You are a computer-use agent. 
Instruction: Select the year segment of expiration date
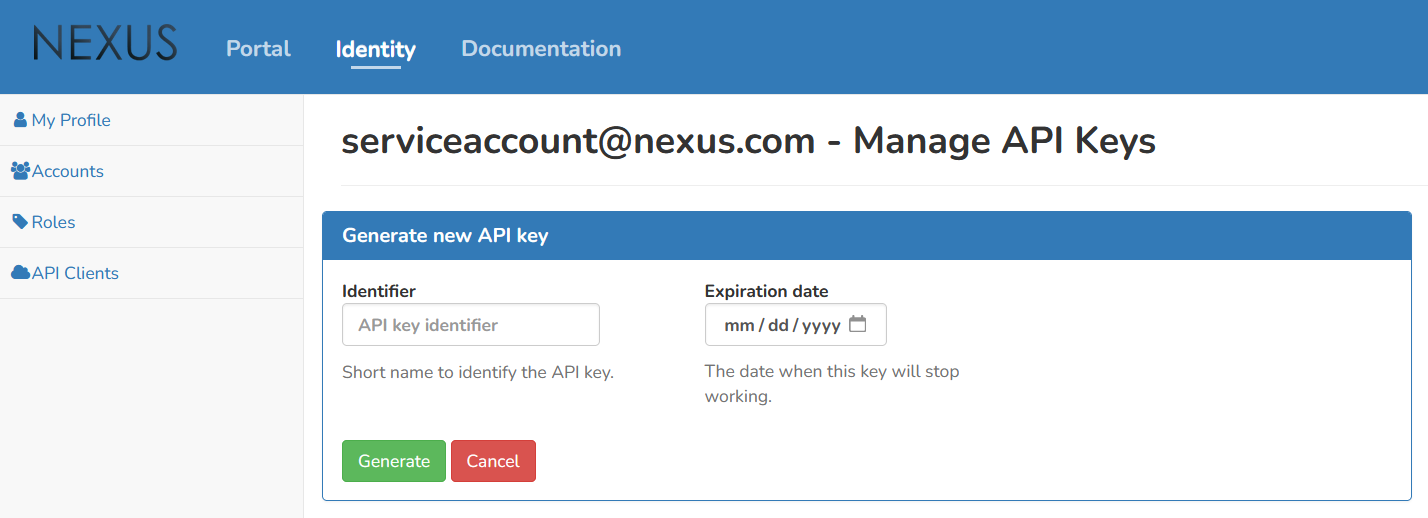coord(821,325)
